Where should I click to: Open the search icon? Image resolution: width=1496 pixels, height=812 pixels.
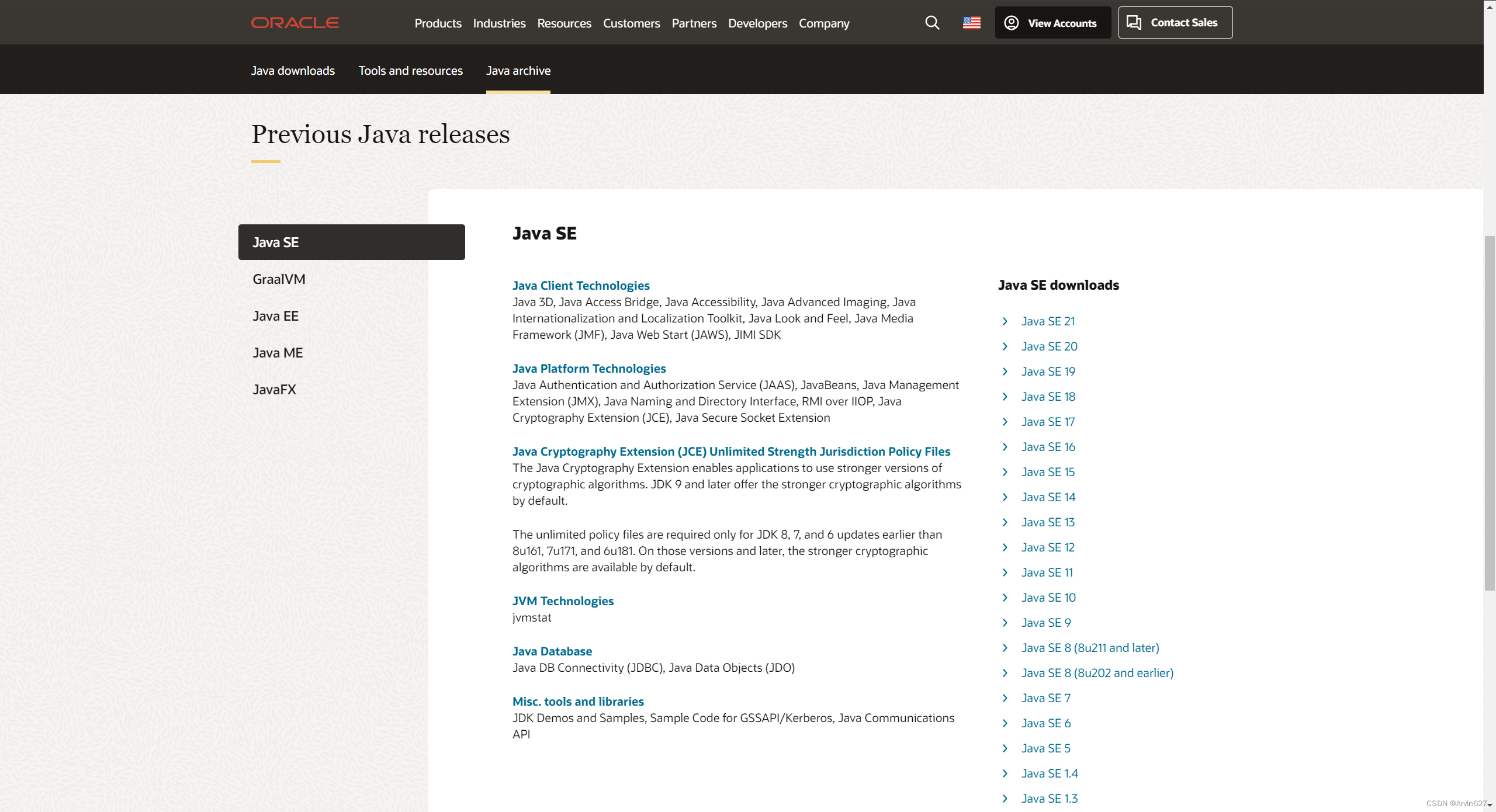(x=931, y=22)
